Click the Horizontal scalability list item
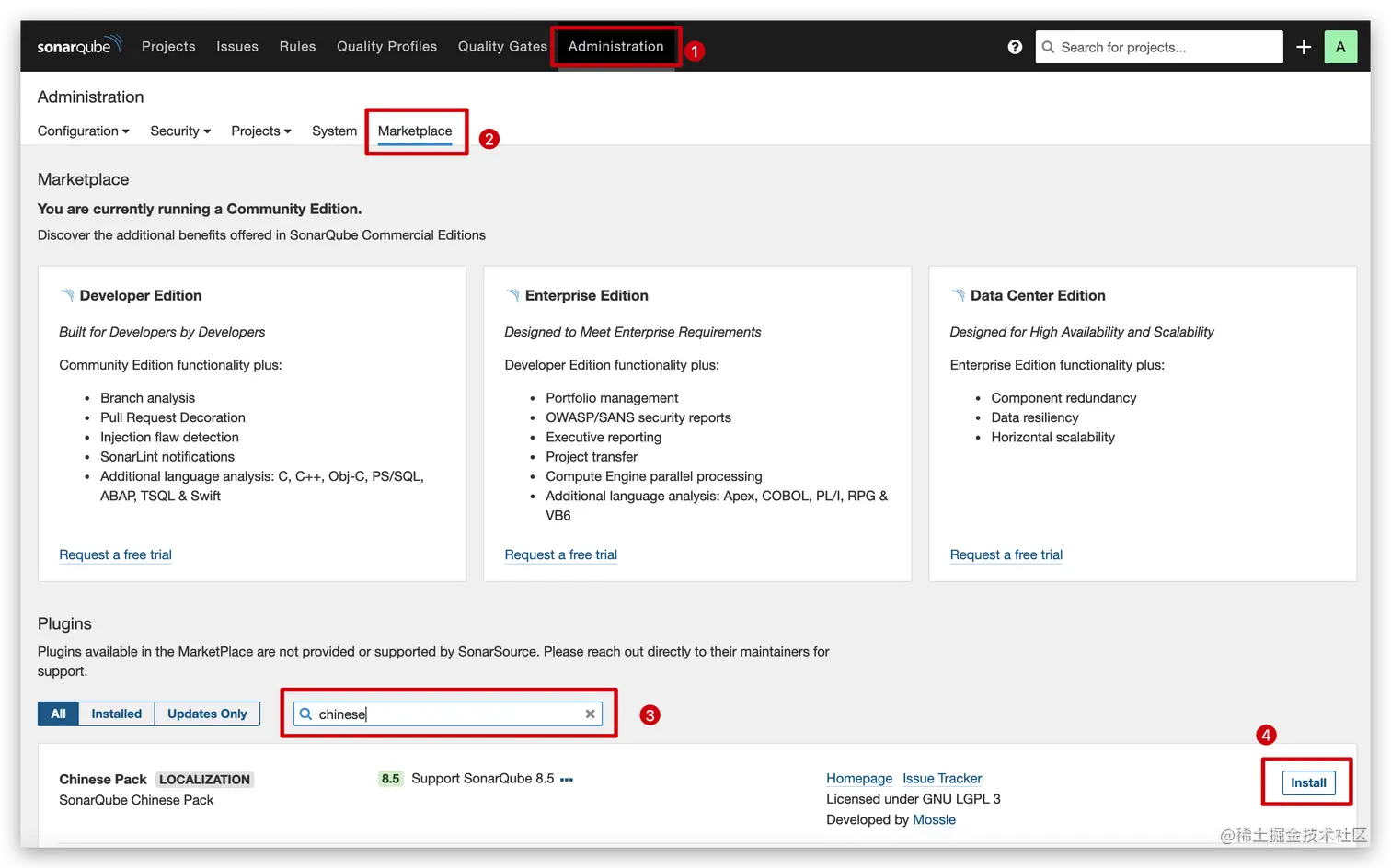Viewport: 1391px width, 868px height. [x=1052, y=438]
